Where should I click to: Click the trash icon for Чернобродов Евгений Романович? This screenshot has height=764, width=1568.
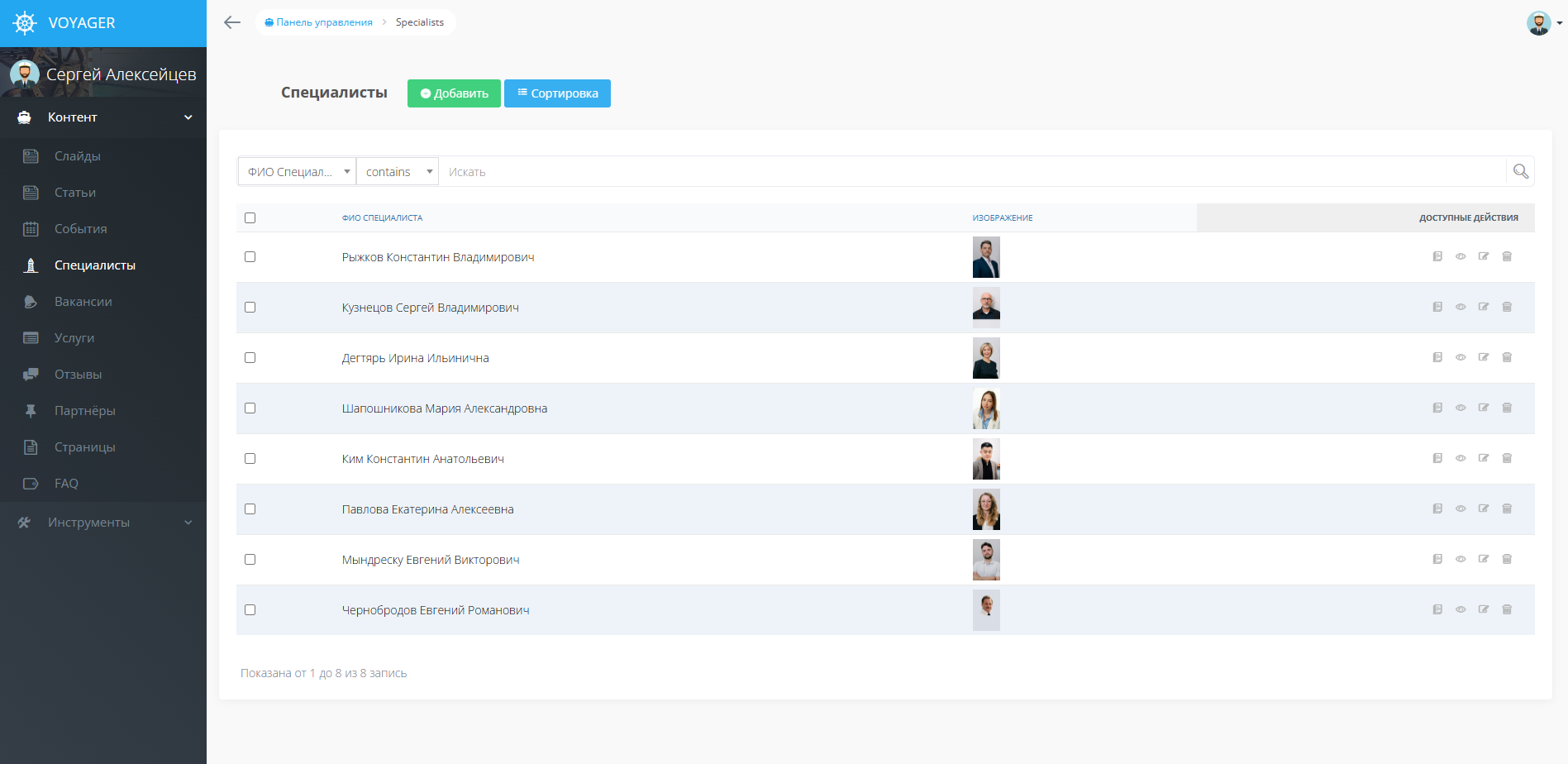tap(1507, 609)
